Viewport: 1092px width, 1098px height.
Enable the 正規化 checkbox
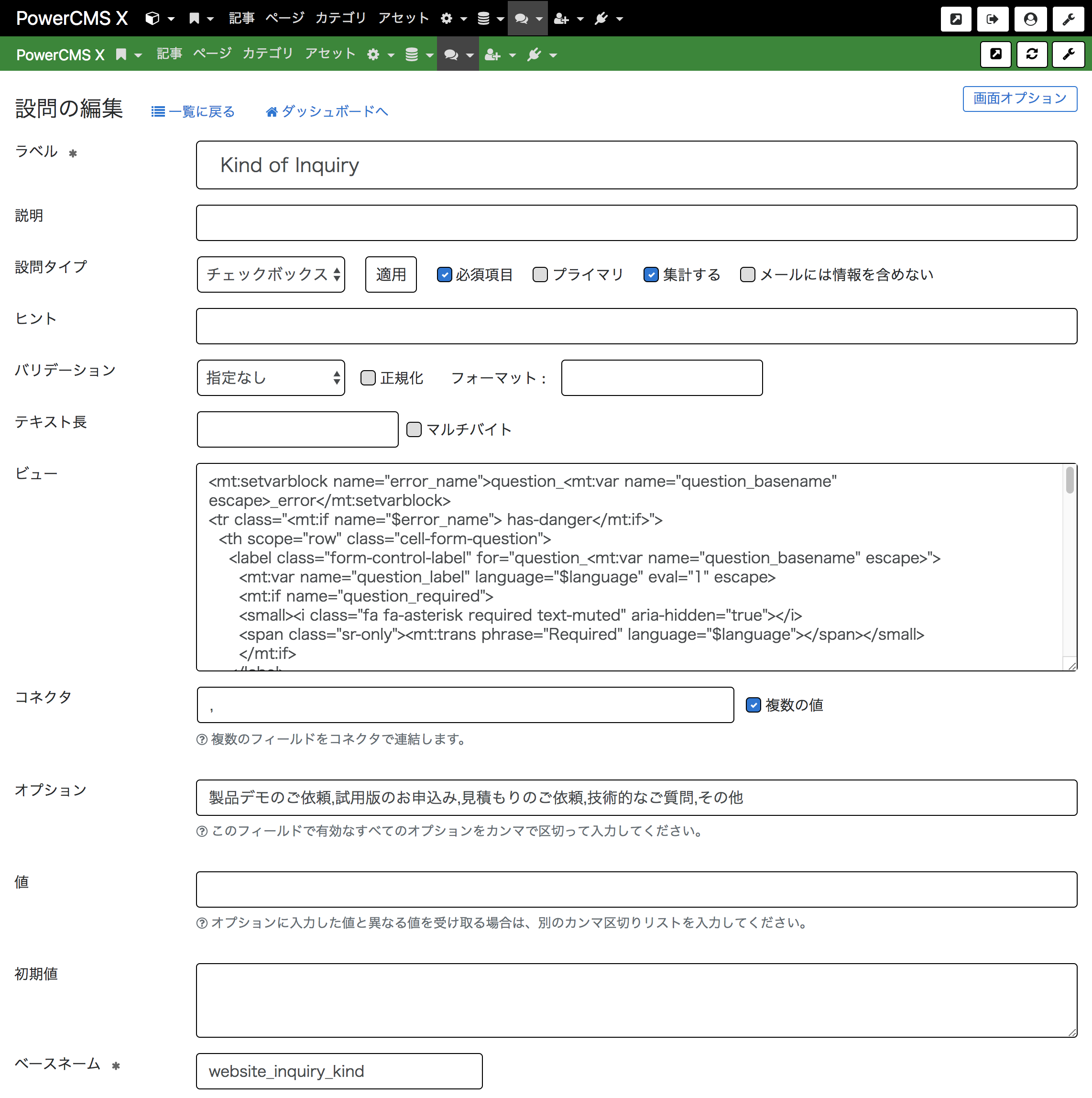point(368,378)
